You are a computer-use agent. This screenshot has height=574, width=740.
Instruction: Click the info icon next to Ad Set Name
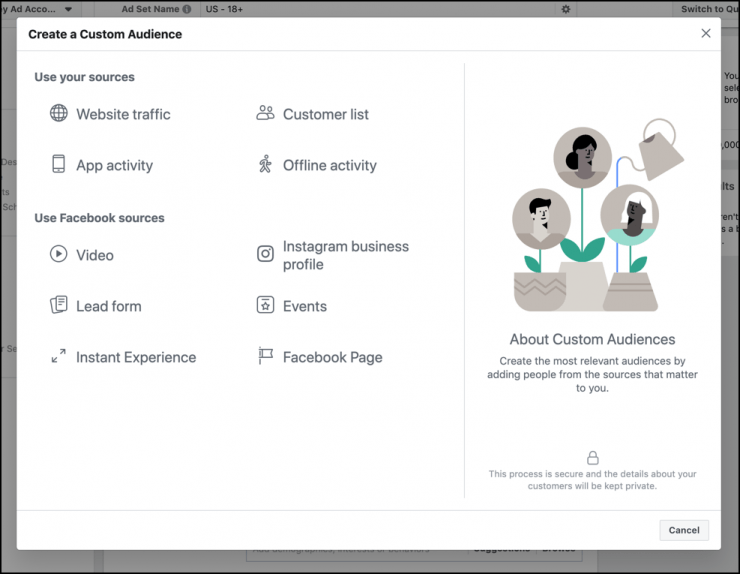[187, 9]
